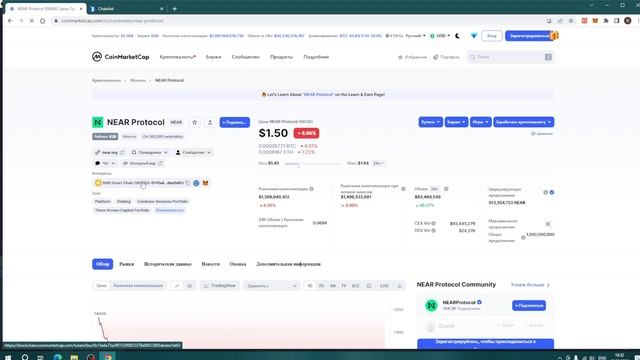Viewport: 640px width, 360px height.
Task: Switch chart to line view icon
Action: click(177, 286)
